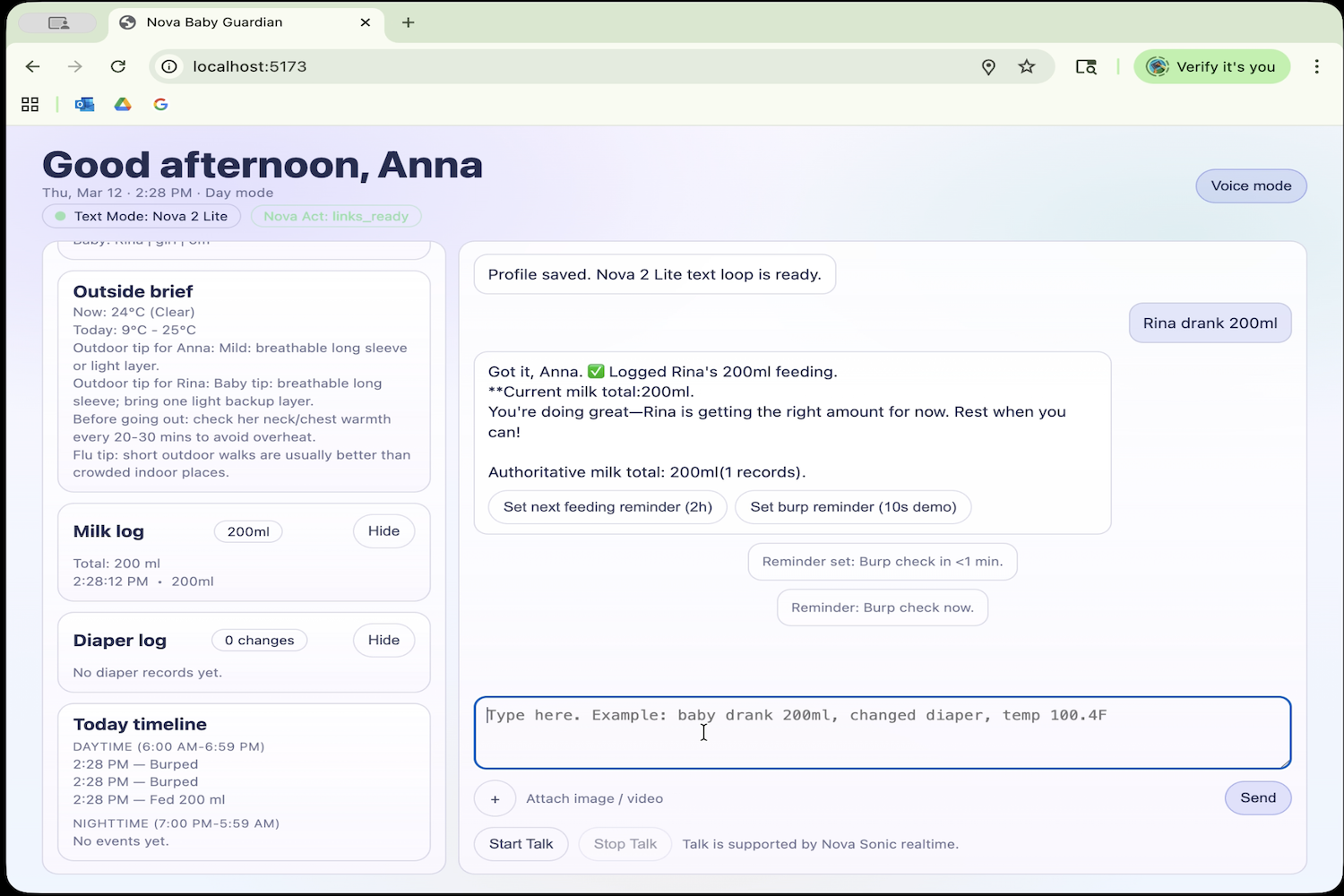Set next feeding reminder for 2h
The image size is (1344, 896).
(607, 507)
